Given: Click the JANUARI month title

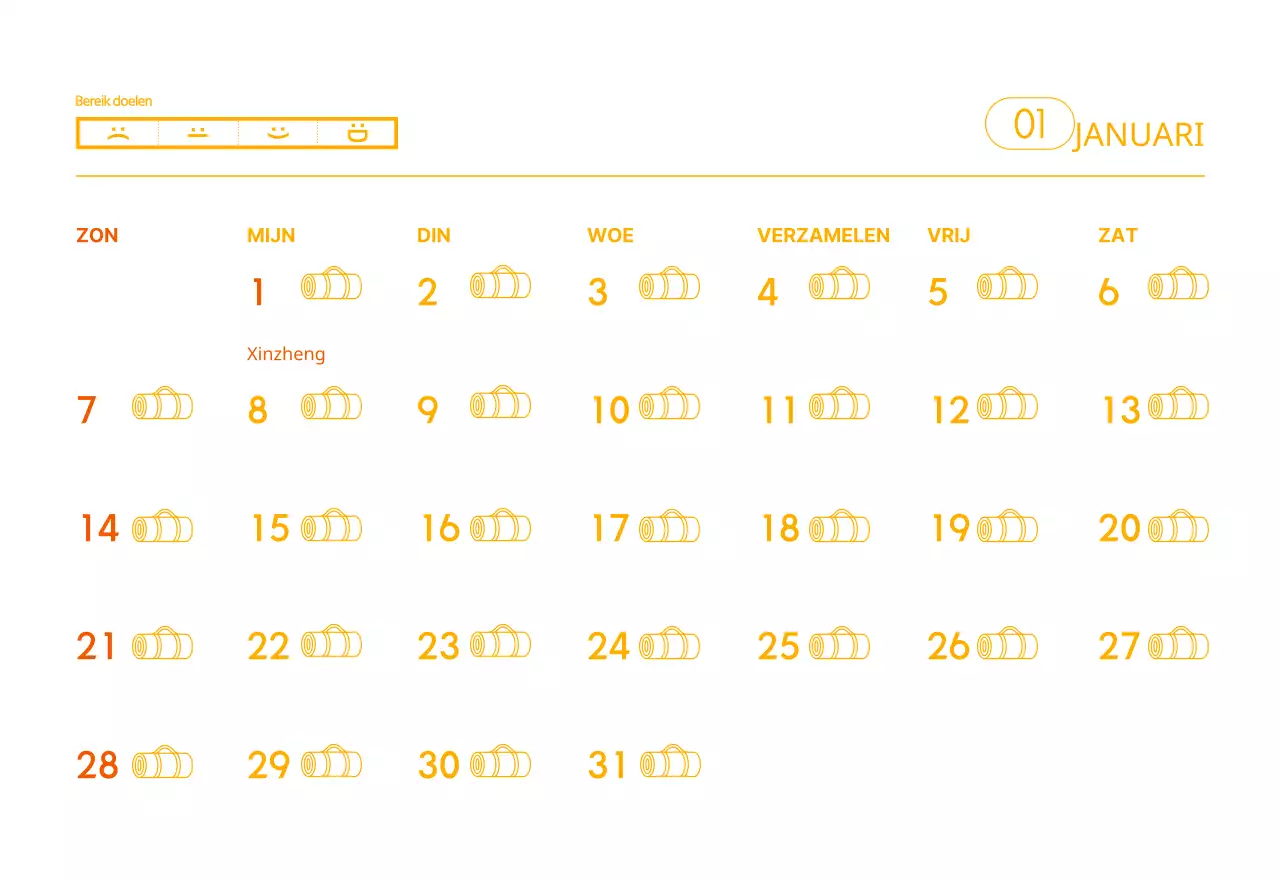Looking at the screenshot, I should pos(1138,136).
